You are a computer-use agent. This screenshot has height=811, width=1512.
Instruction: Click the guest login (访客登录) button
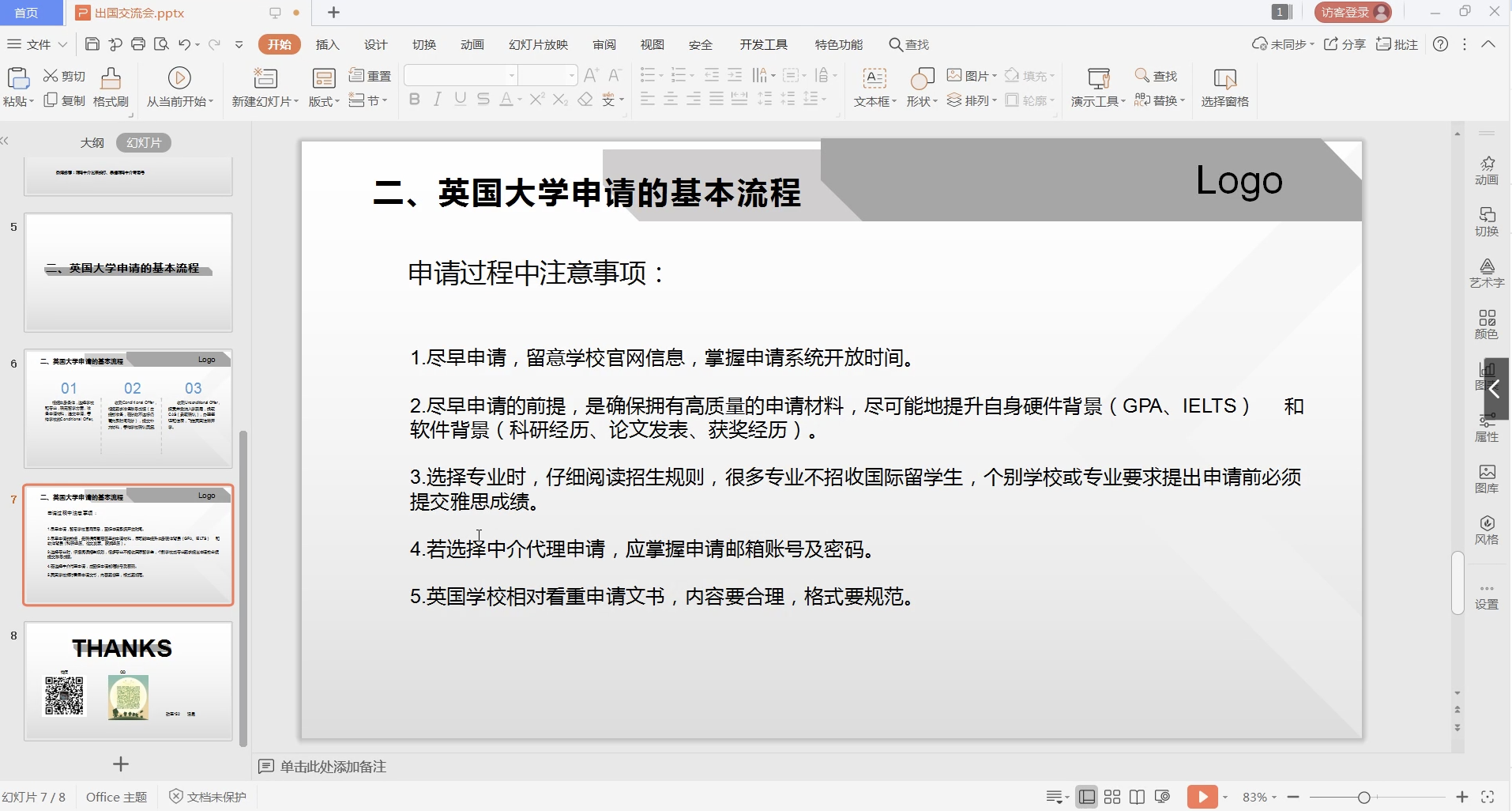pyautogui.click(x=1352, y=12)
